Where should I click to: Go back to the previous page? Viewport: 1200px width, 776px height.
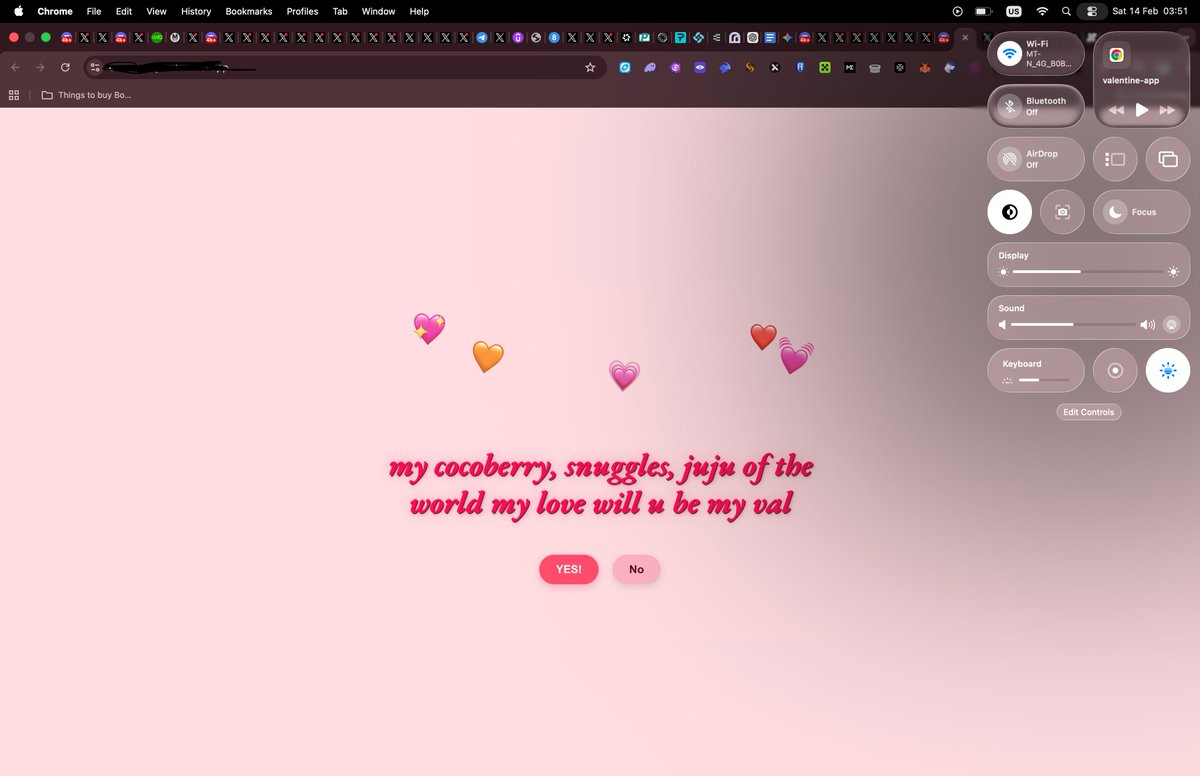[15, 67]
